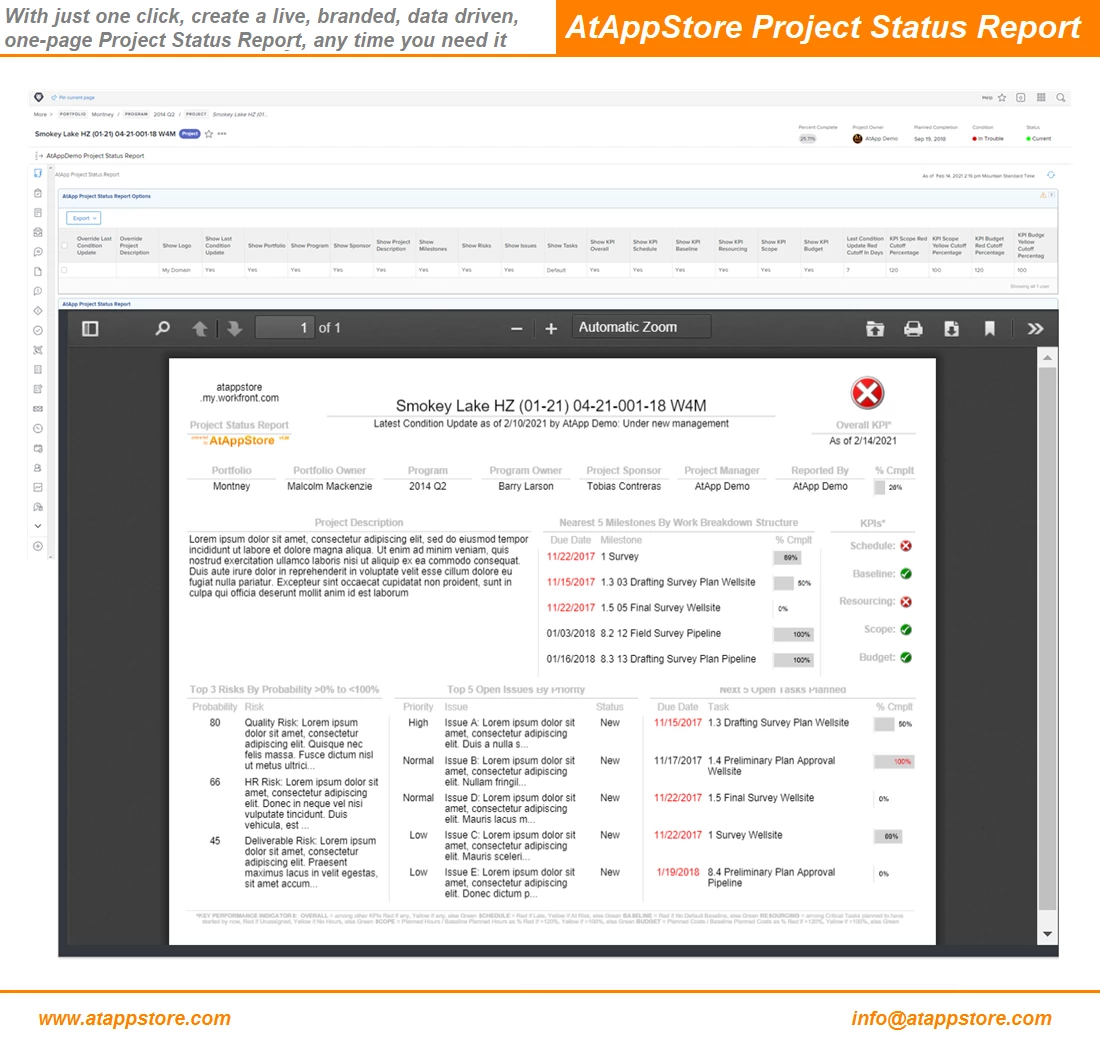Add sidebar section with plus circle

(x=38, y=546)
